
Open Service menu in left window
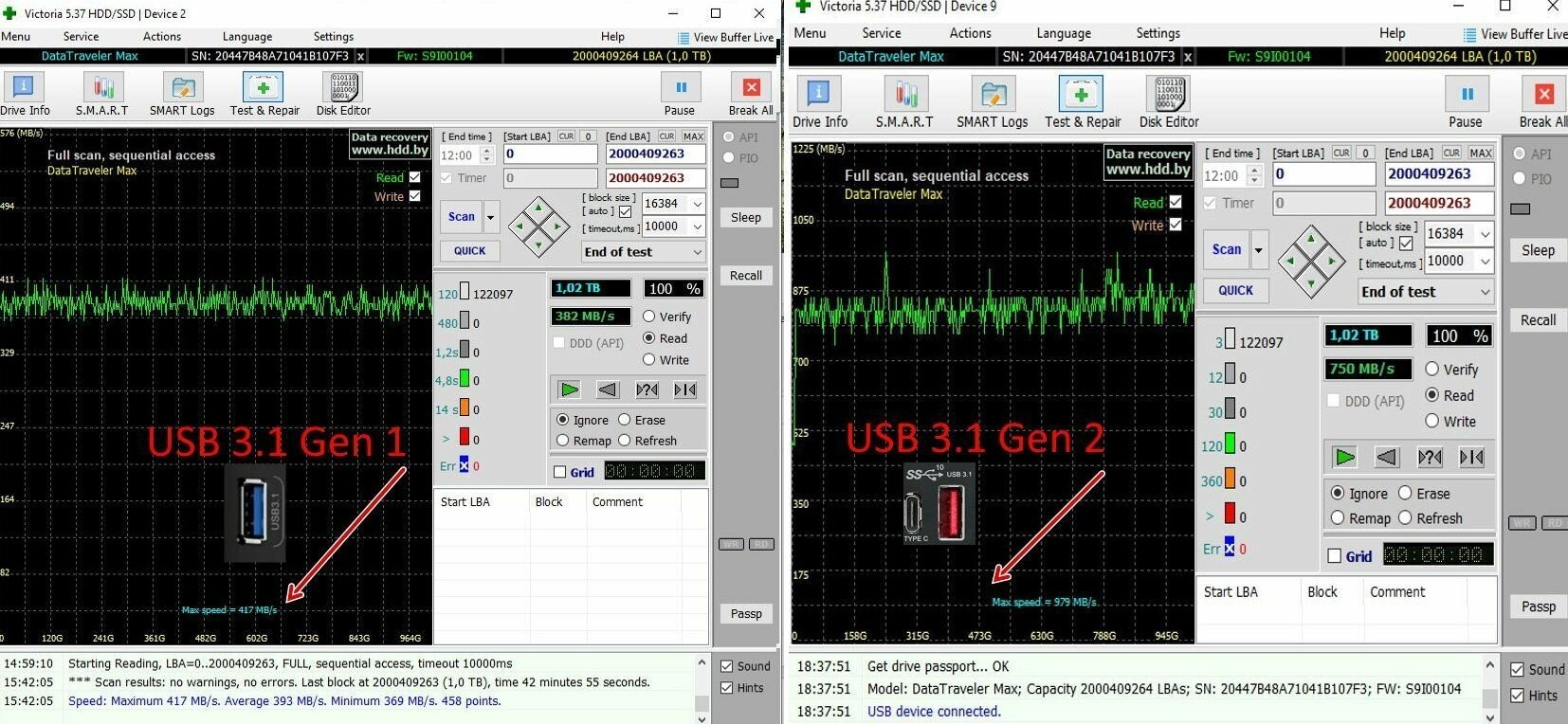(x=81, y=37)
